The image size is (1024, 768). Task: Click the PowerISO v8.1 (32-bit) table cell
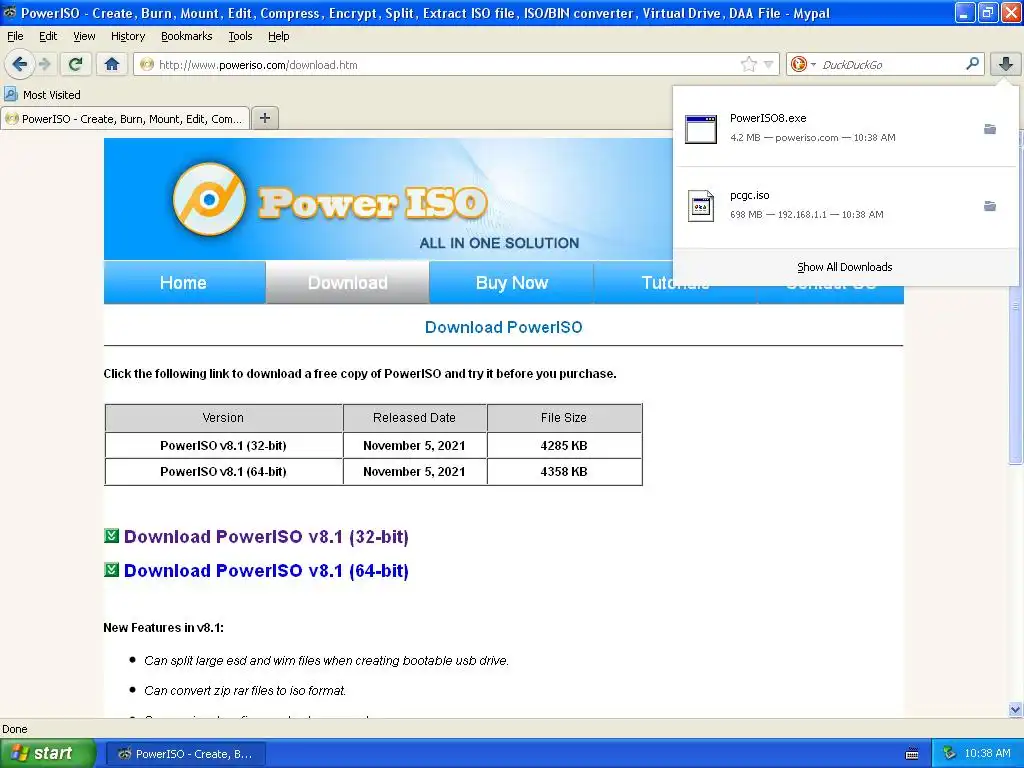[x=223, y=445]
